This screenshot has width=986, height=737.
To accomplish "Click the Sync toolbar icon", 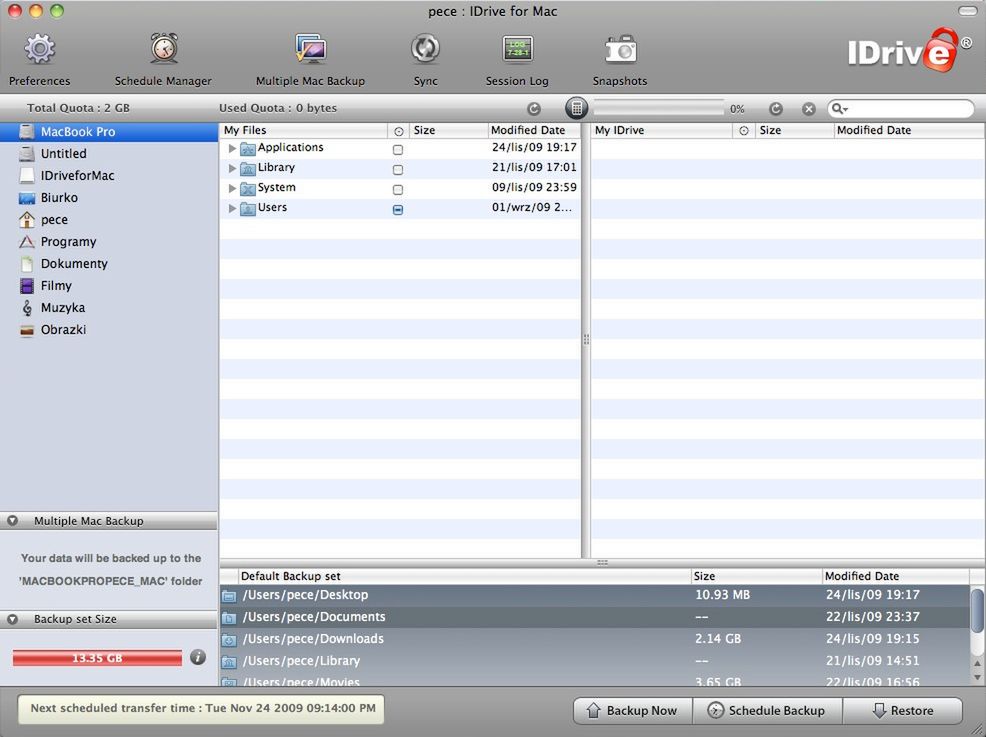I will pos(425,49).
